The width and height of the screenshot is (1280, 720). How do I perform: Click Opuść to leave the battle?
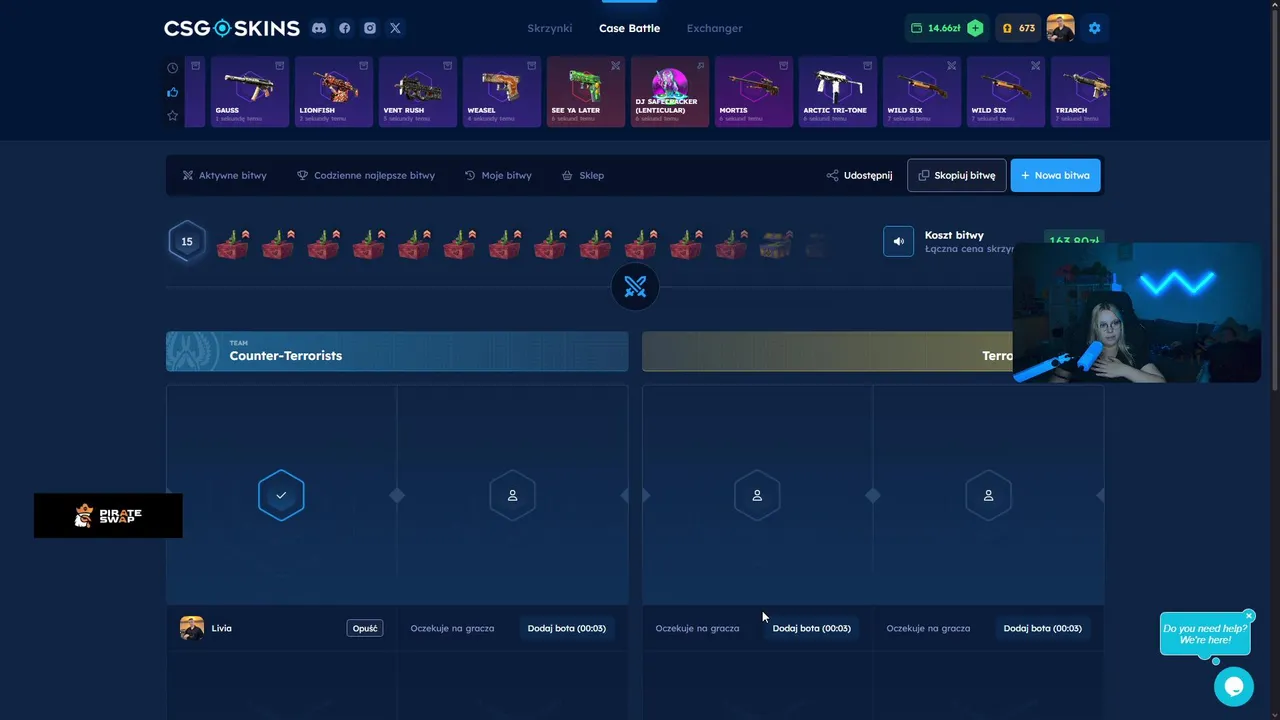[365, 628]
